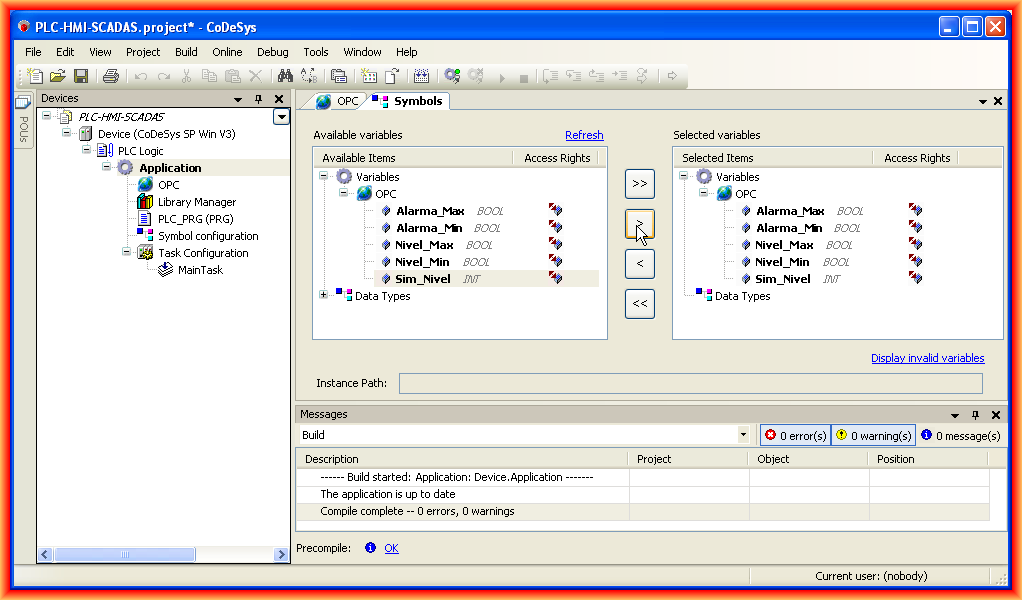Click the New file toolbar icon
The height and width of the screenshot is (600, 1022).
coord(36,76)
